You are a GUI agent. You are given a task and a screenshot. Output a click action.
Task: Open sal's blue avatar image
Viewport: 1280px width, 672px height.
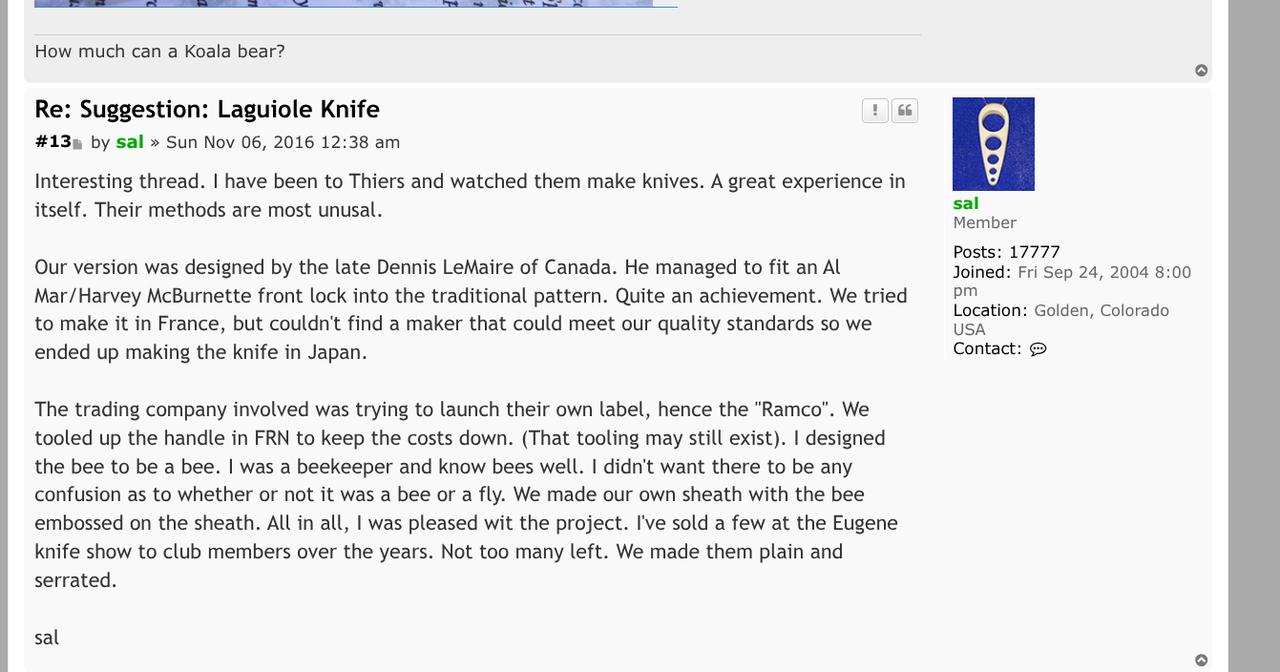993,144
